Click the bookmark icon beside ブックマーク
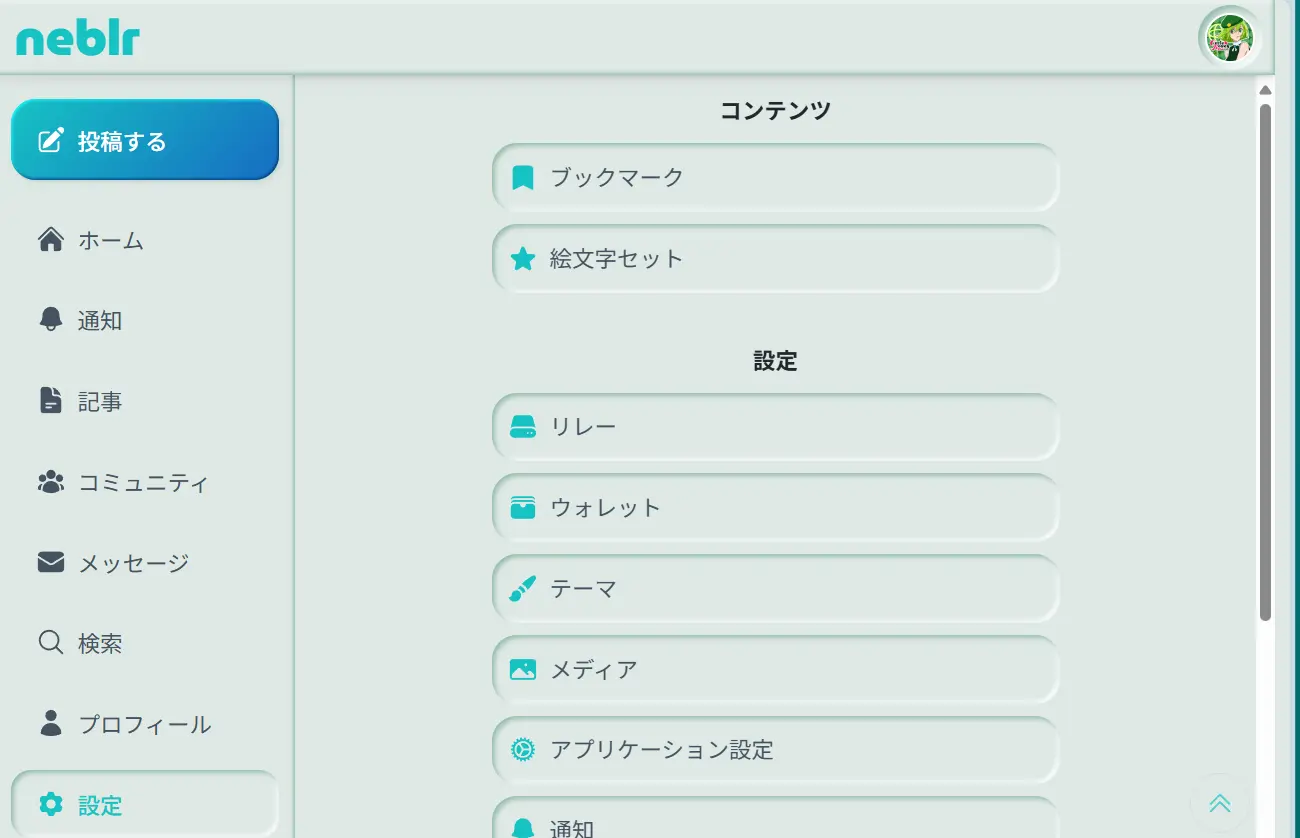Viewport: 1300px width, 838px height. click(523, 178)
